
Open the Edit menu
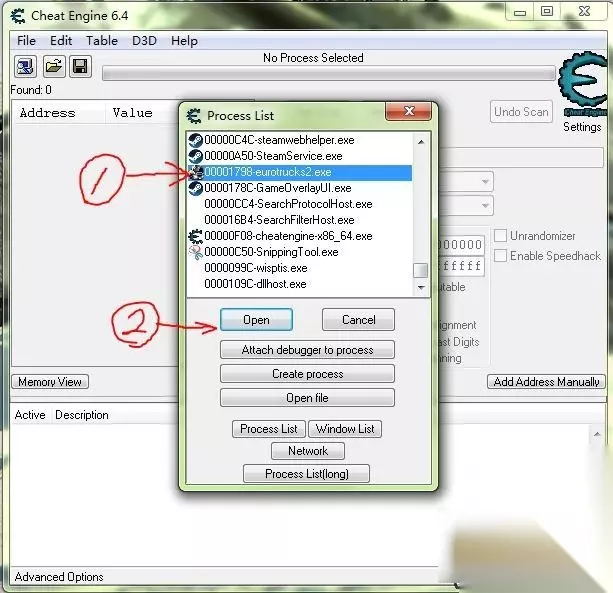tap(61, 41)
